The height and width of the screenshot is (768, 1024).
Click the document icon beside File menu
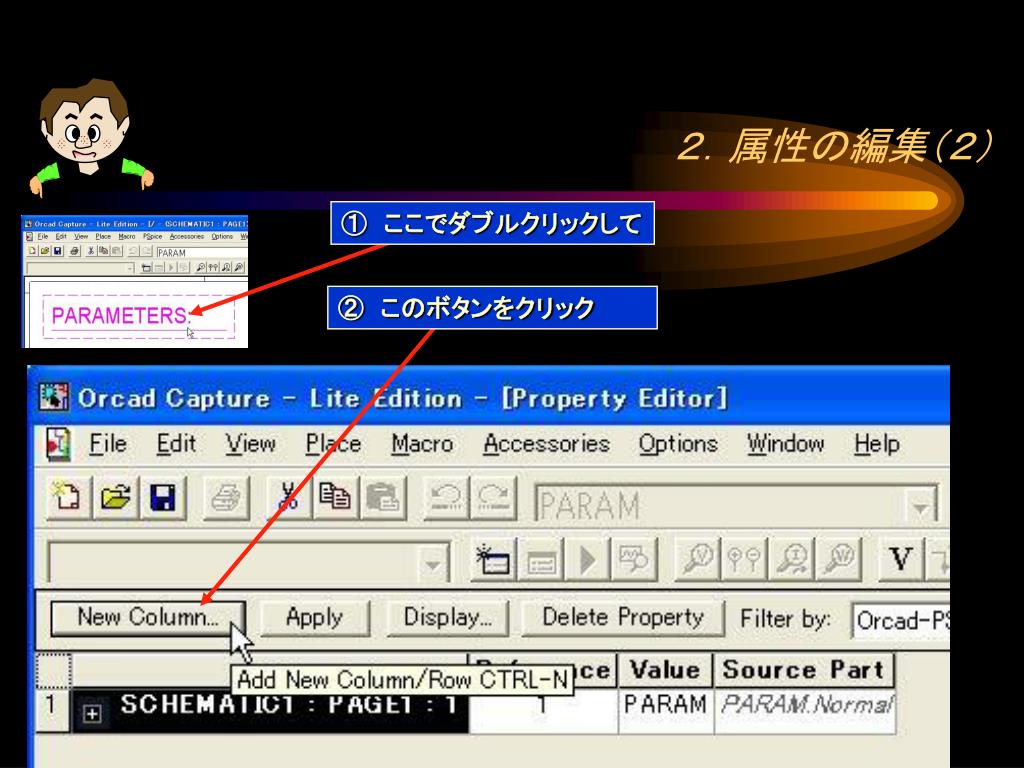click(58, 445)
